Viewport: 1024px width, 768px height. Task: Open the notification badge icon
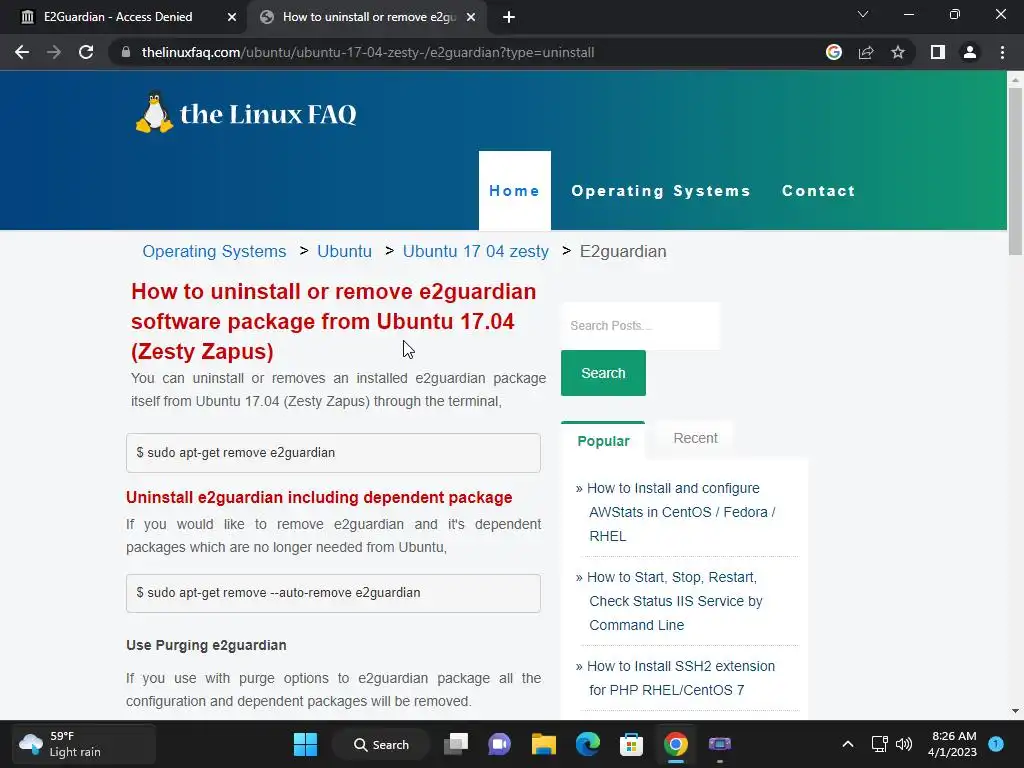(x=996, y=744)
